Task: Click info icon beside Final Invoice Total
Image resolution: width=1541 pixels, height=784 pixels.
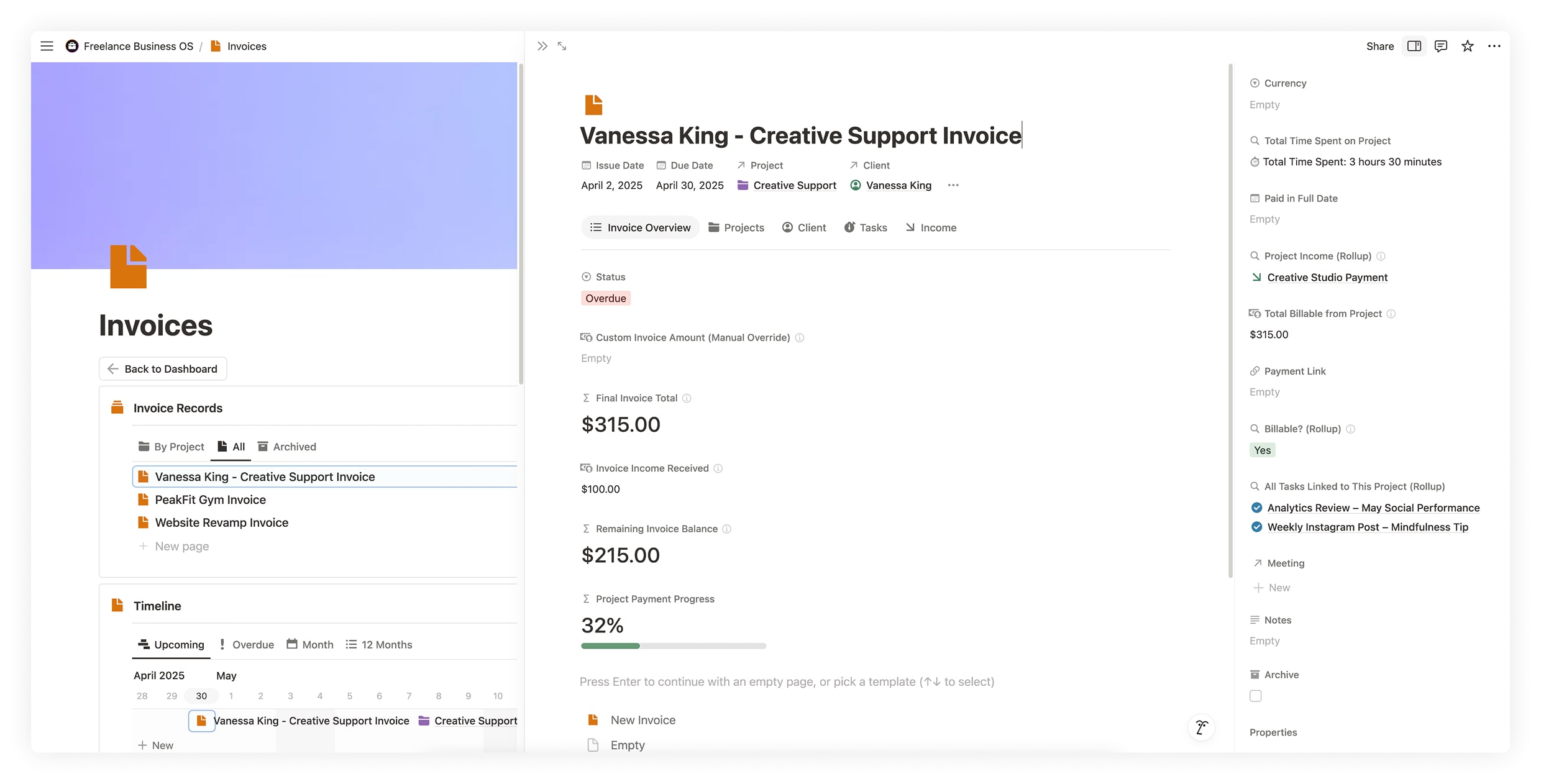Action: (x=687, y=398)
